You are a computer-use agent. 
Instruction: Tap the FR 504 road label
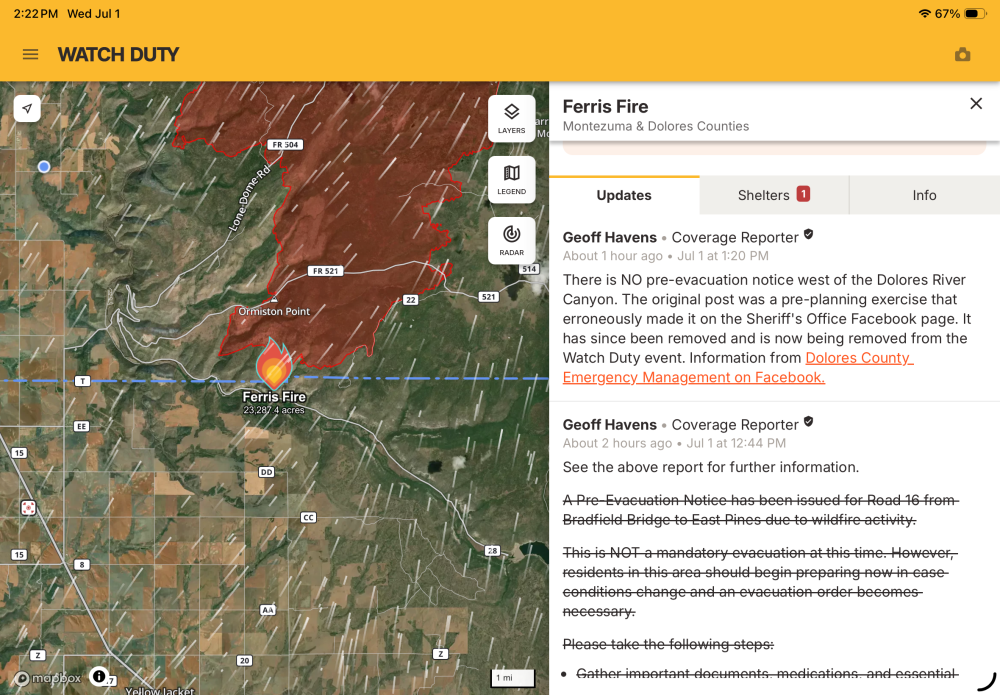(x=285, y=145)
